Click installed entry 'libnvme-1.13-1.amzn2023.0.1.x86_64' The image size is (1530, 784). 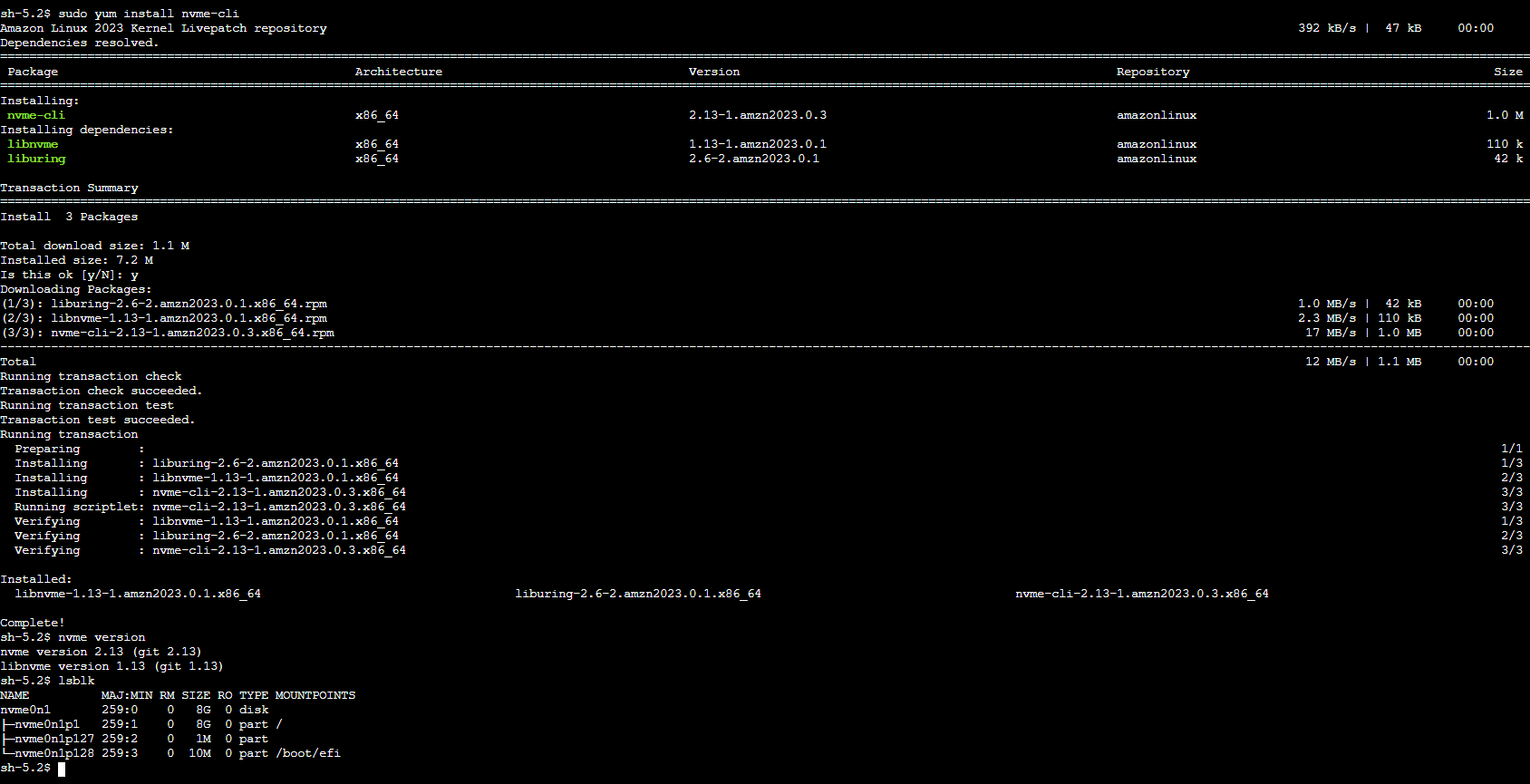pyautogui.click(x=138, y=594)
